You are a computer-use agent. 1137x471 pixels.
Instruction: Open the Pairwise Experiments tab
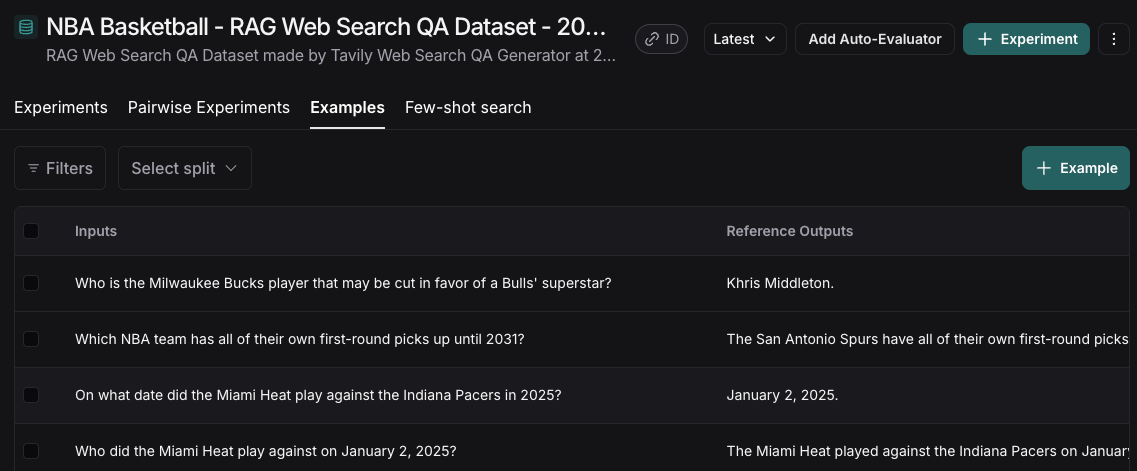pos(209,107)
